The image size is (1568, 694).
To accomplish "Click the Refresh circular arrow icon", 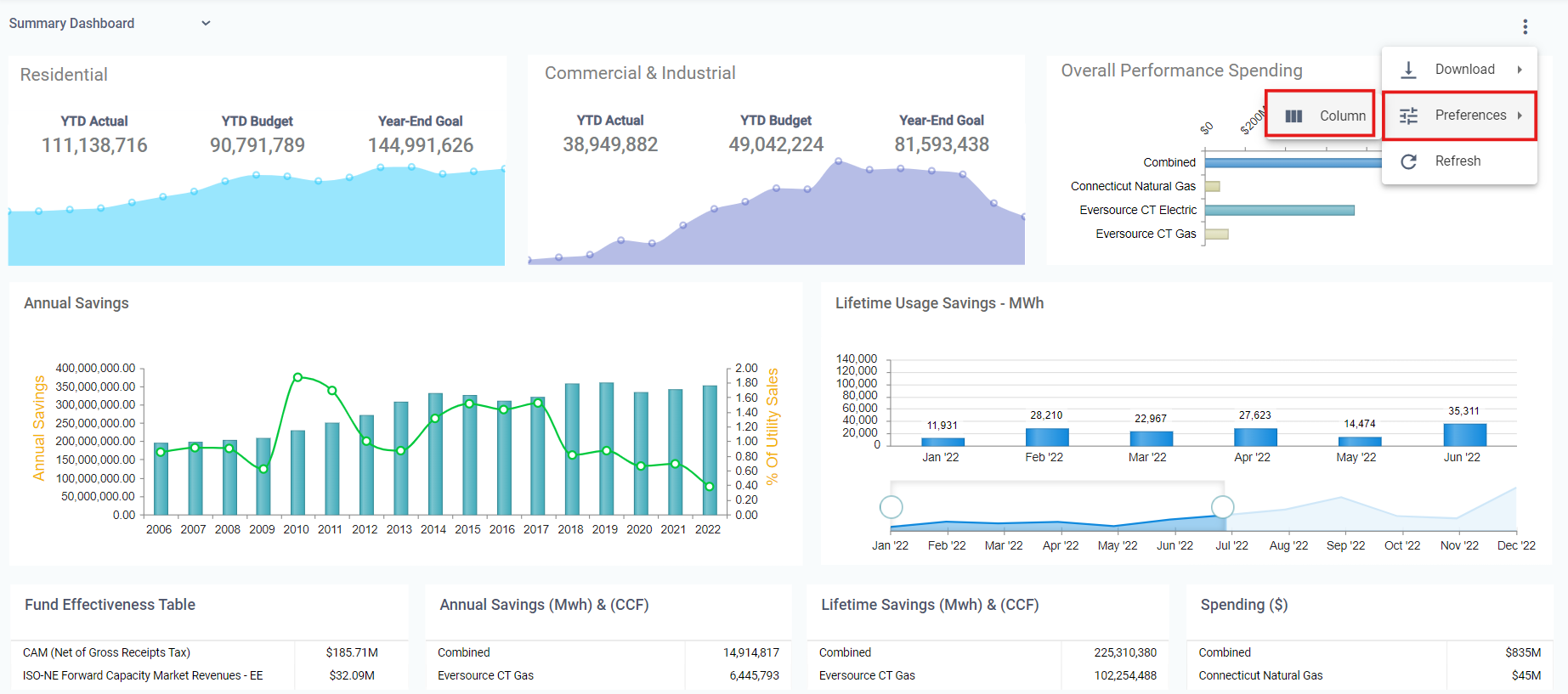I will point(1408,161).
